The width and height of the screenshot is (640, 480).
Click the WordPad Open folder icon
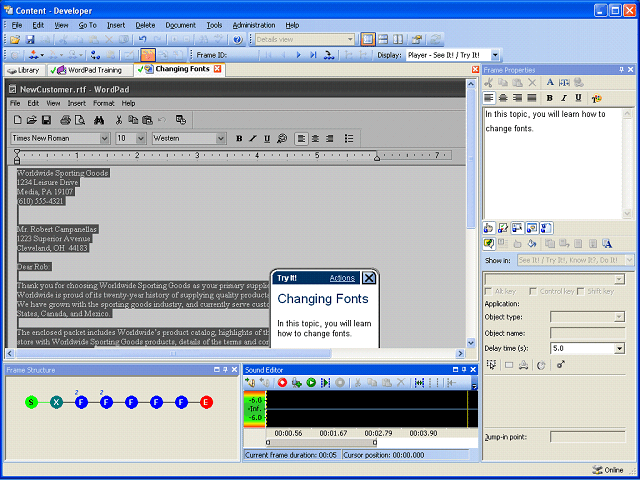click(x=31, y=120)
